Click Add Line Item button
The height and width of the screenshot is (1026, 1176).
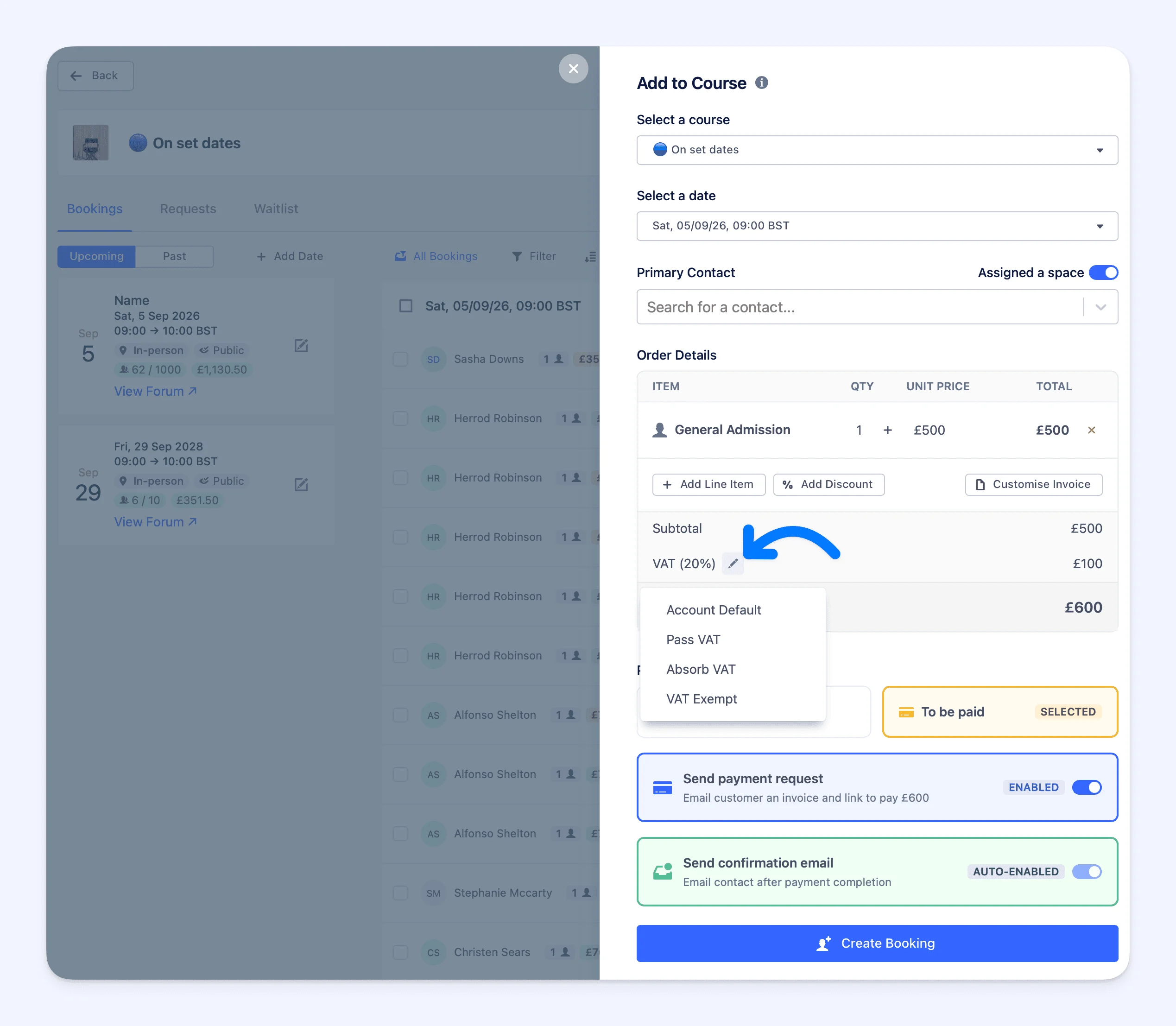click(708, 484)
